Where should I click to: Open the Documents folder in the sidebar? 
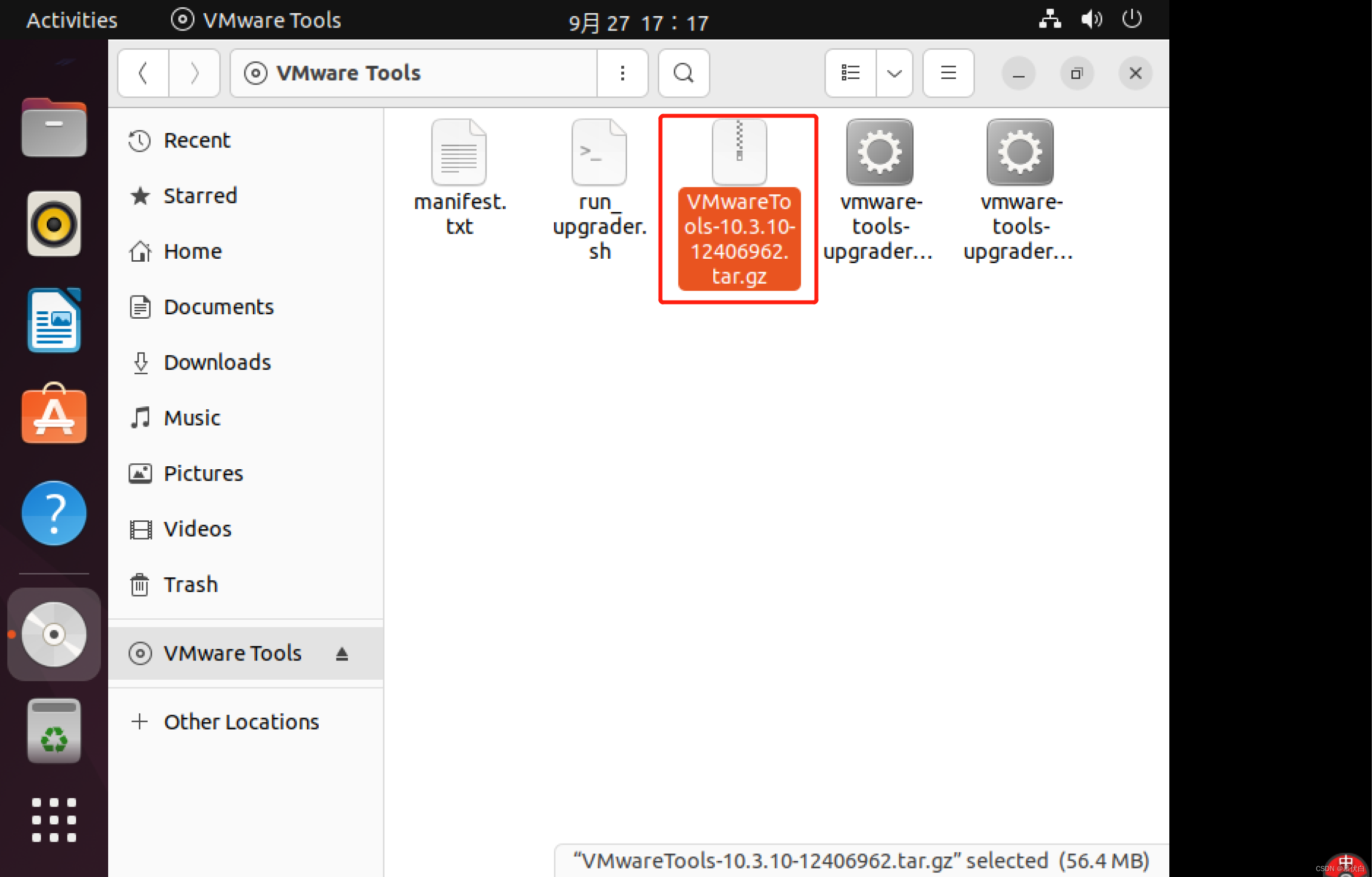(x=245, y=306)
